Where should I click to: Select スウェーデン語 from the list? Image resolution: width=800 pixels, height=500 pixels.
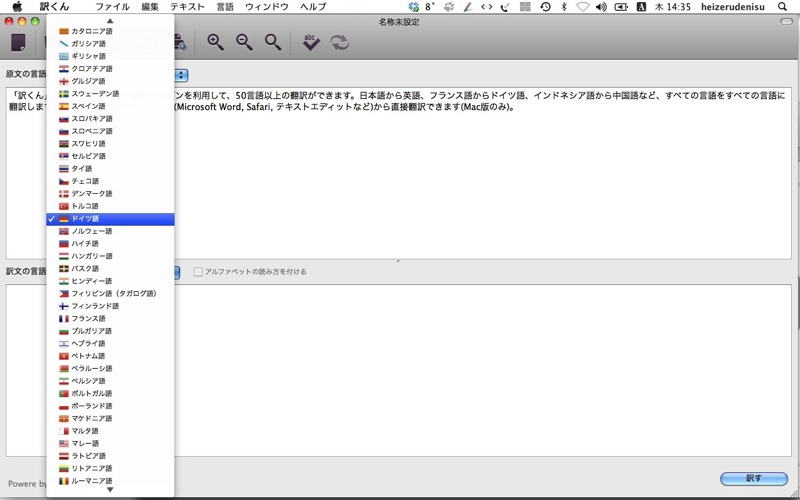click(x=110, y=94)
